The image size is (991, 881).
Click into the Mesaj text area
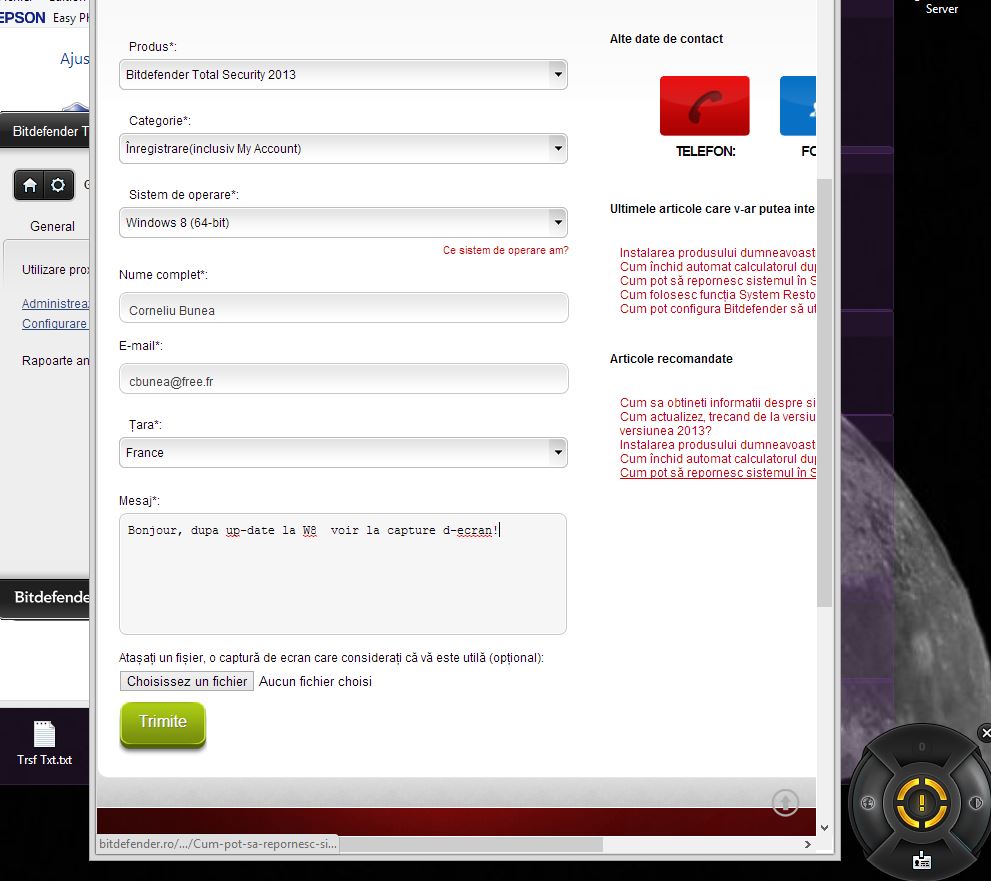point(343,574)
